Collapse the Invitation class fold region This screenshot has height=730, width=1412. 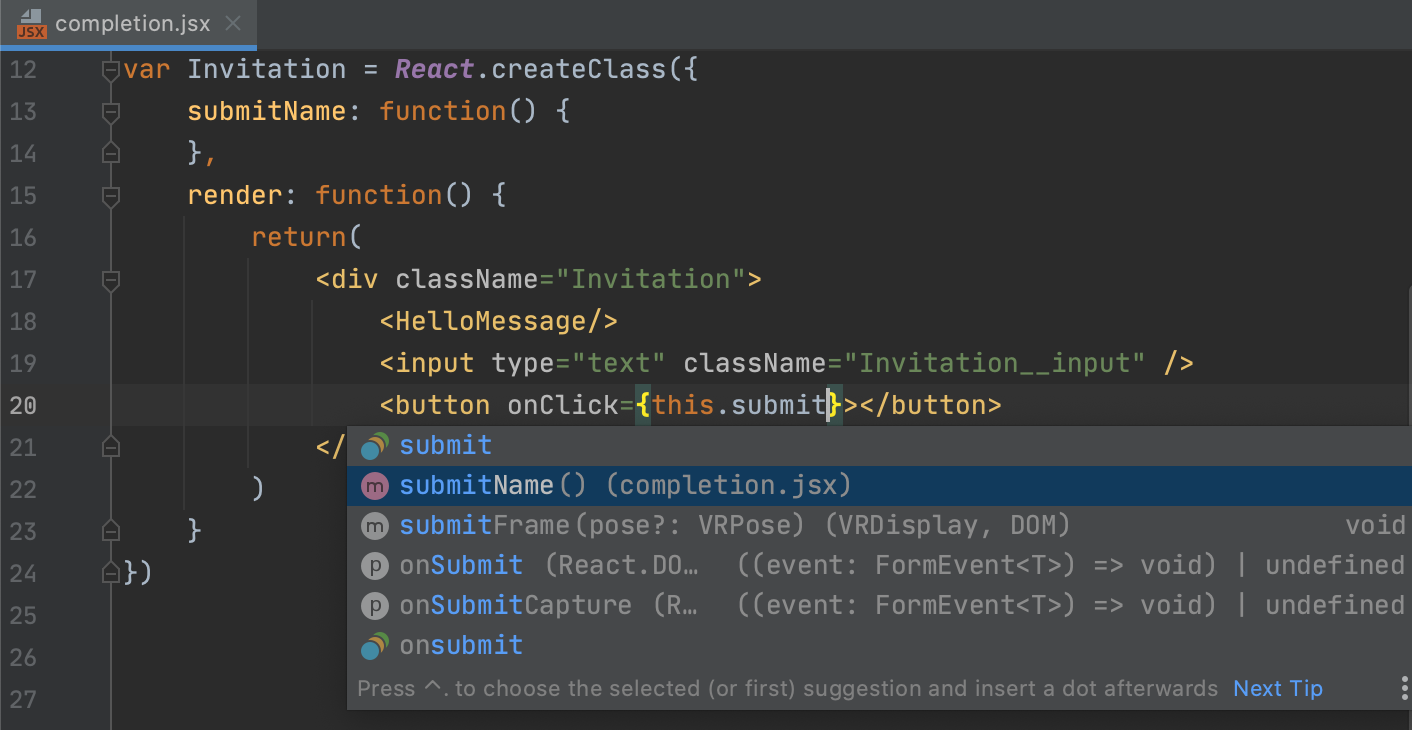[110, 69]
